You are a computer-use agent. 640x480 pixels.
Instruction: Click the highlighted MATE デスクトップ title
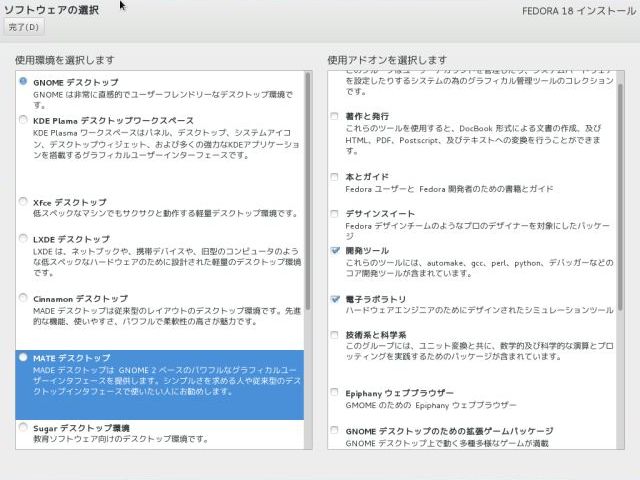(x=72, y=358)
